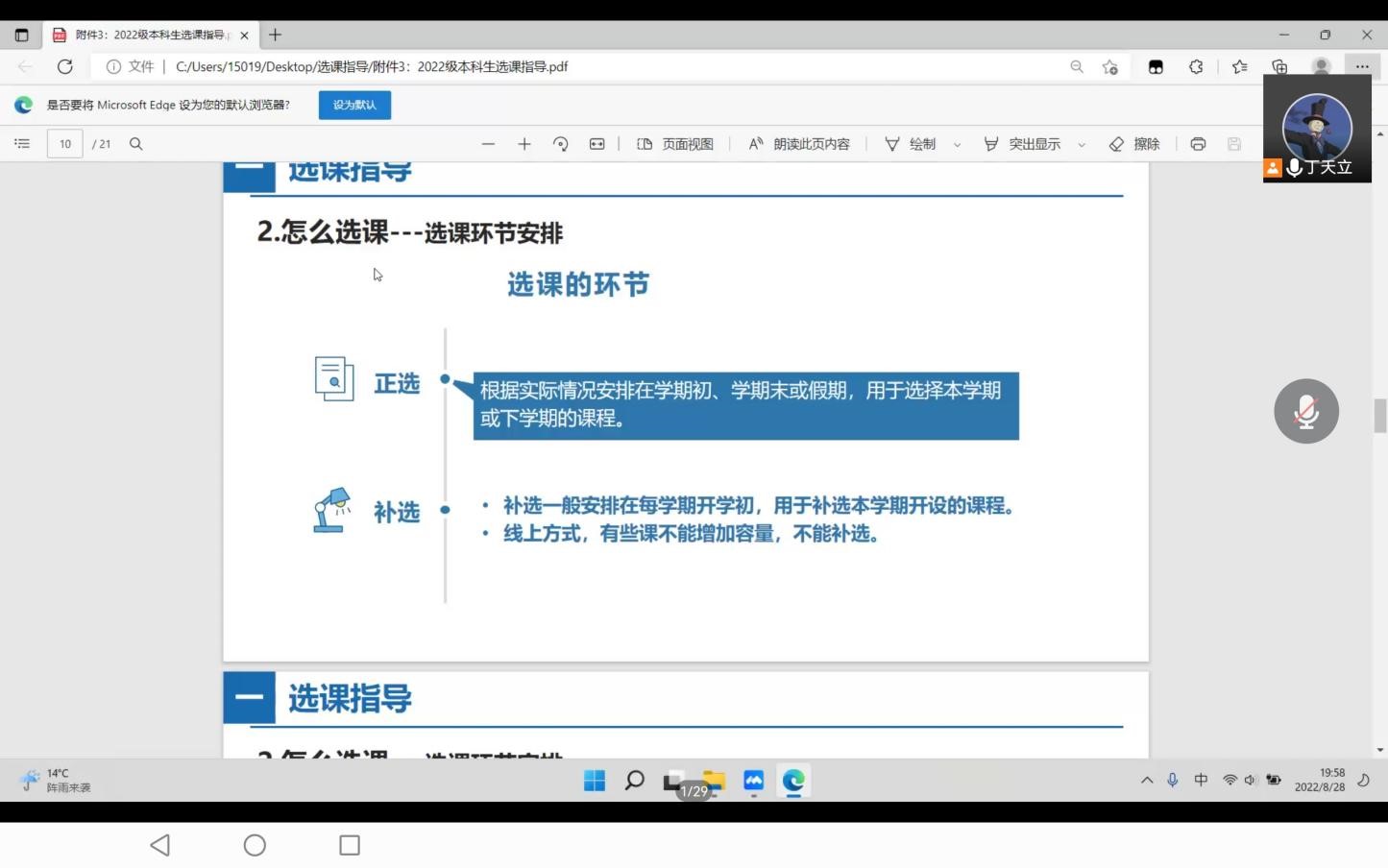Image resolution: width=1388 pixels, height=868 pixels.
Task: Zoom in the PDF with plus icon
Action: click(x=524, y=144)
